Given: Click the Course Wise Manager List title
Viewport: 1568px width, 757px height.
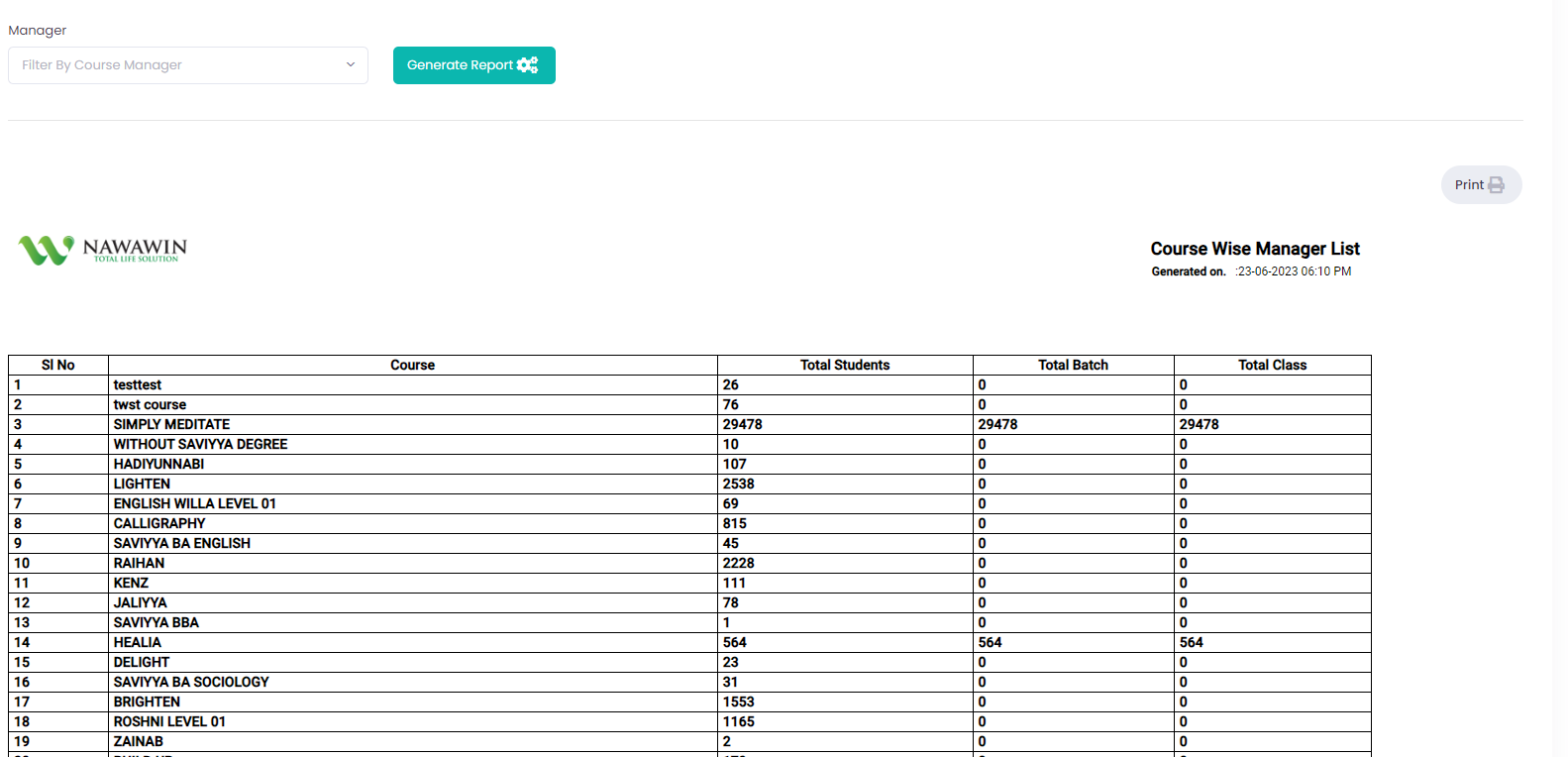Looking at the screenshot, I should click(x=1254, y=249).
